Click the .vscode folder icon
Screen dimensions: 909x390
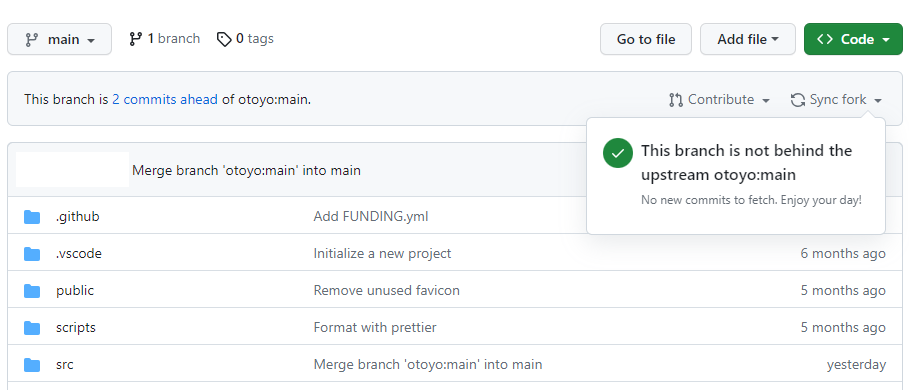click(x=32, y=254)
